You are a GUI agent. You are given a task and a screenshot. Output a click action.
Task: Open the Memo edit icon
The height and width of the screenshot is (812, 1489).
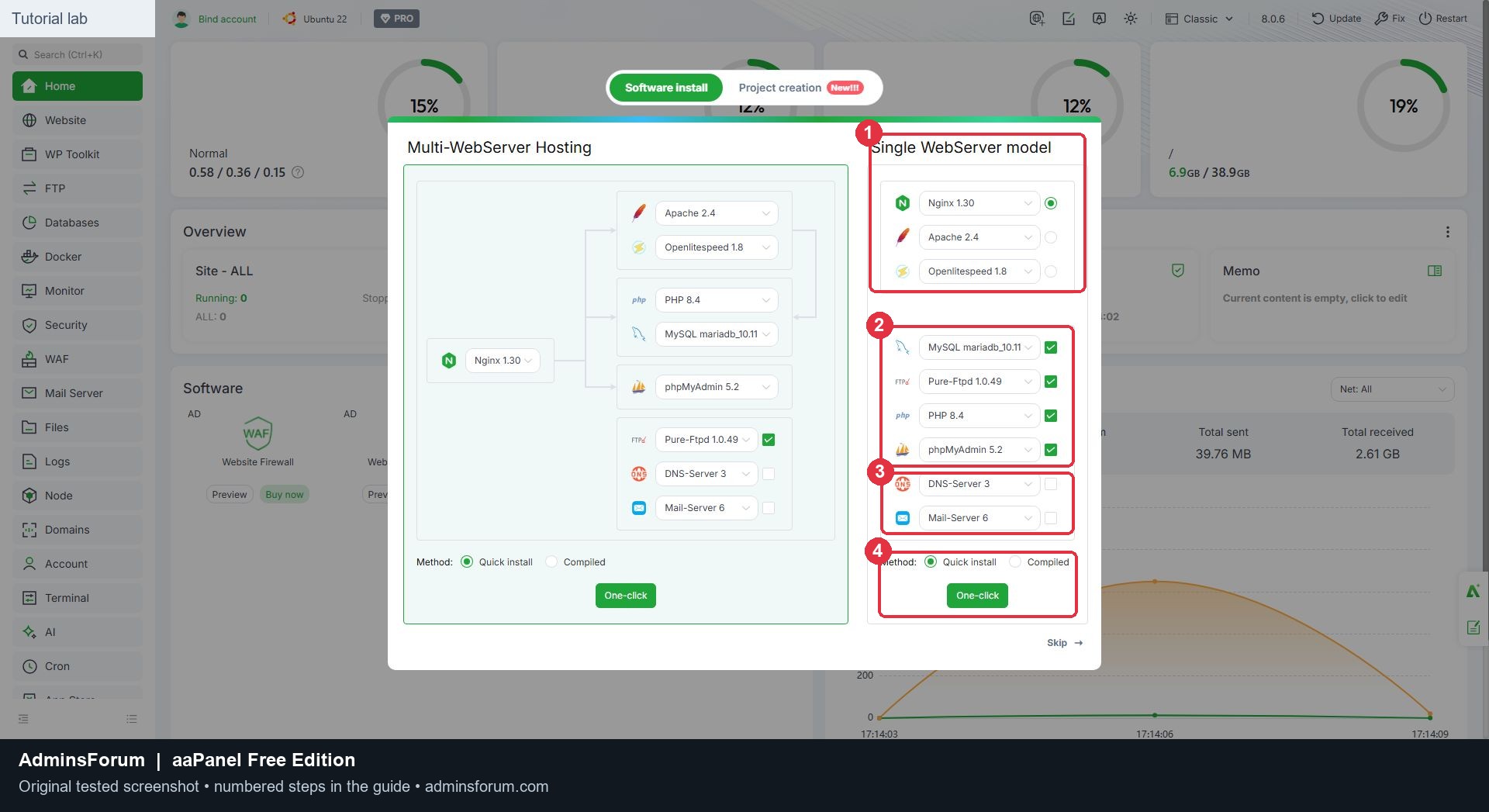(1435, 271)
